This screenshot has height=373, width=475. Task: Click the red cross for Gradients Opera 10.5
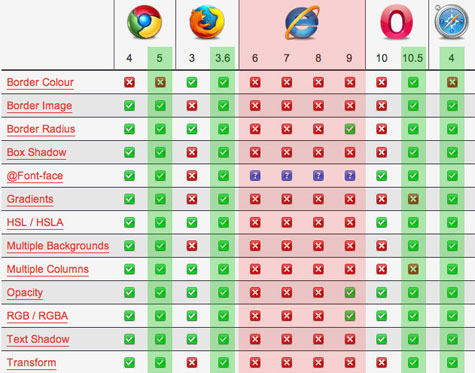[x=413, y=199]
